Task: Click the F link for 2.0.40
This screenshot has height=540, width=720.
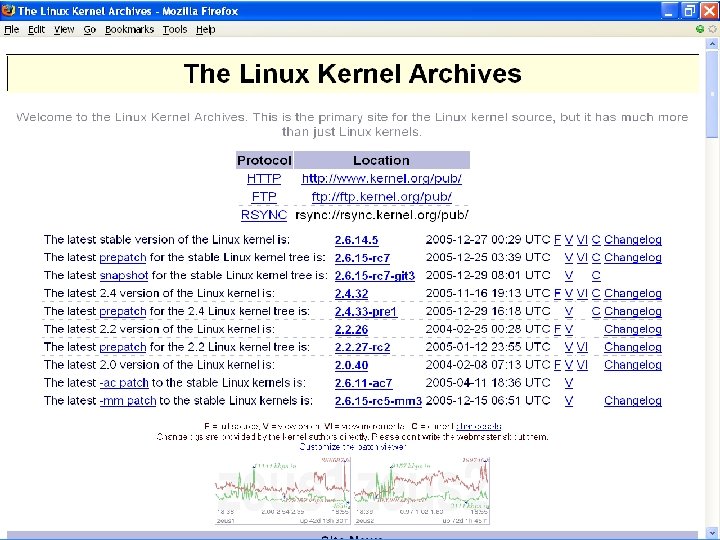Action: [557, 365]
